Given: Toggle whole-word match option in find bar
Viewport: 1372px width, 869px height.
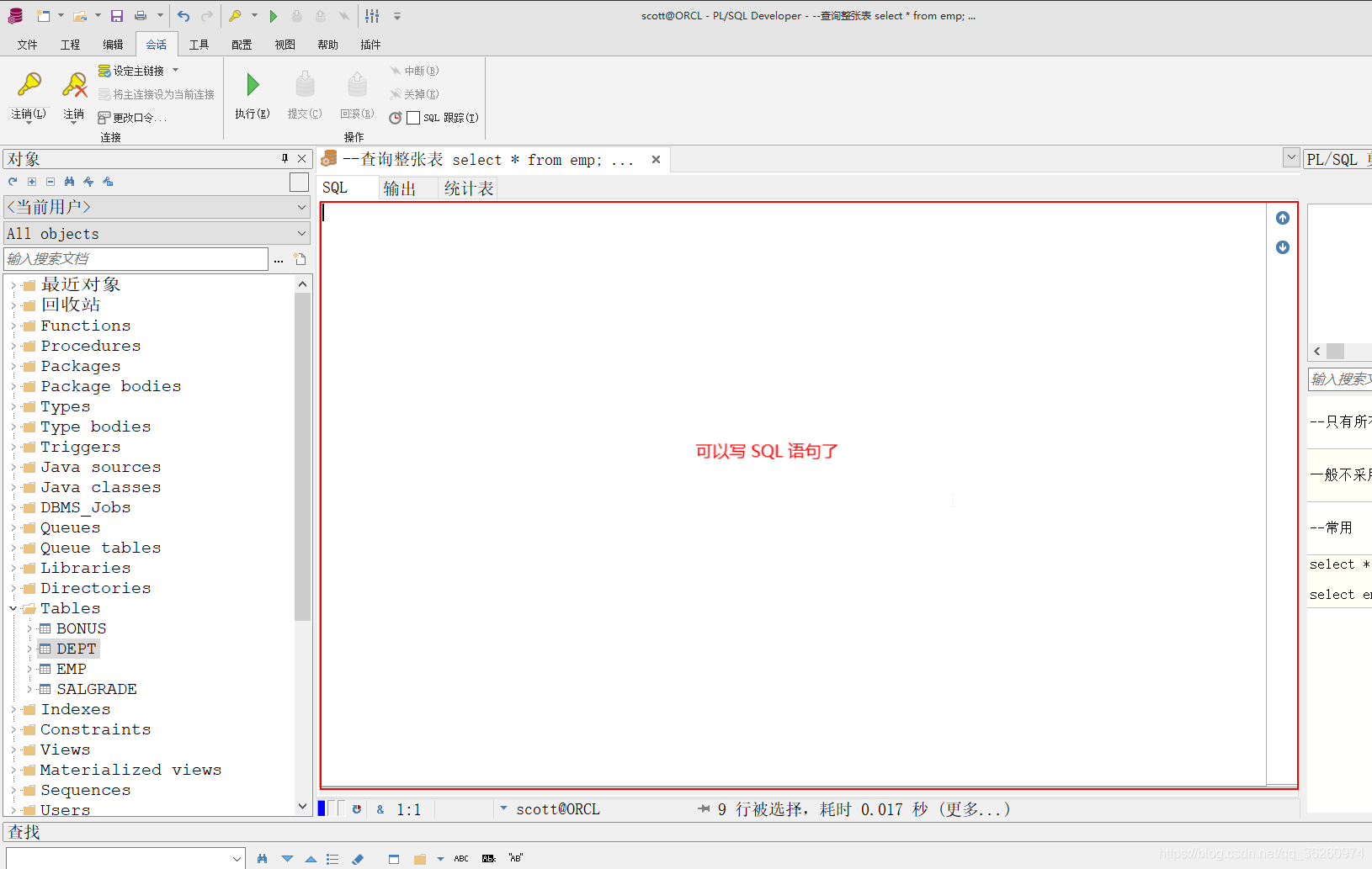Looking at the screenshot, I should pyautogui.click(x=489, y=859).
